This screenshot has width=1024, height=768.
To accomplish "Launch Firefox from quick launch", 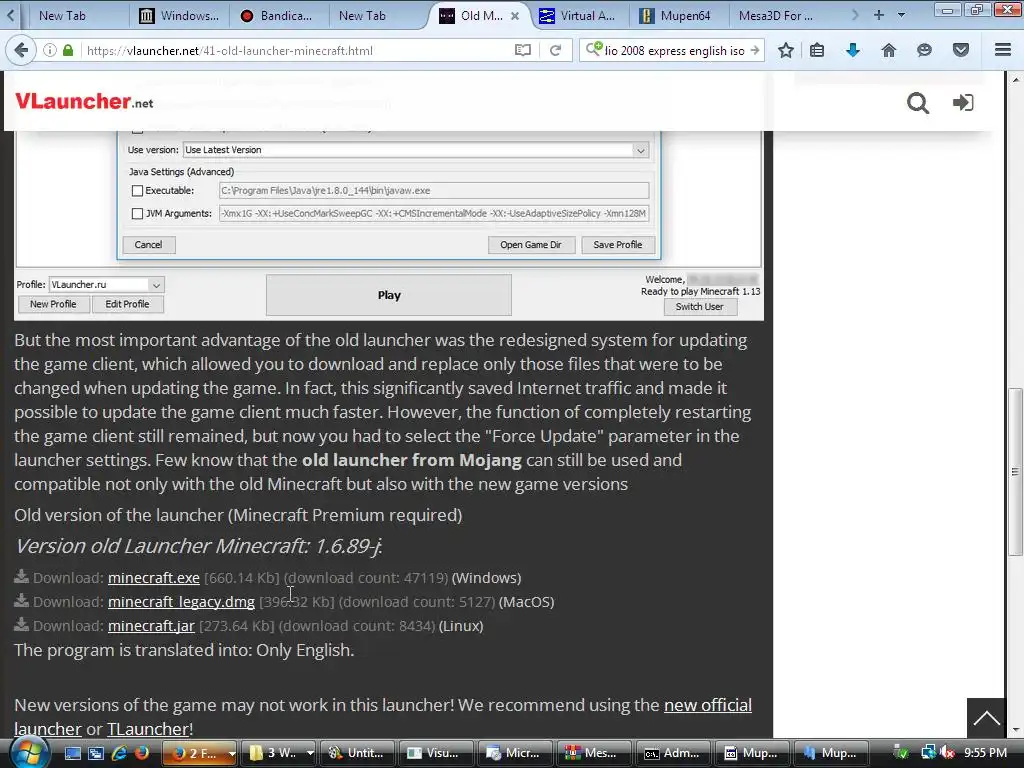I will 141,753.
